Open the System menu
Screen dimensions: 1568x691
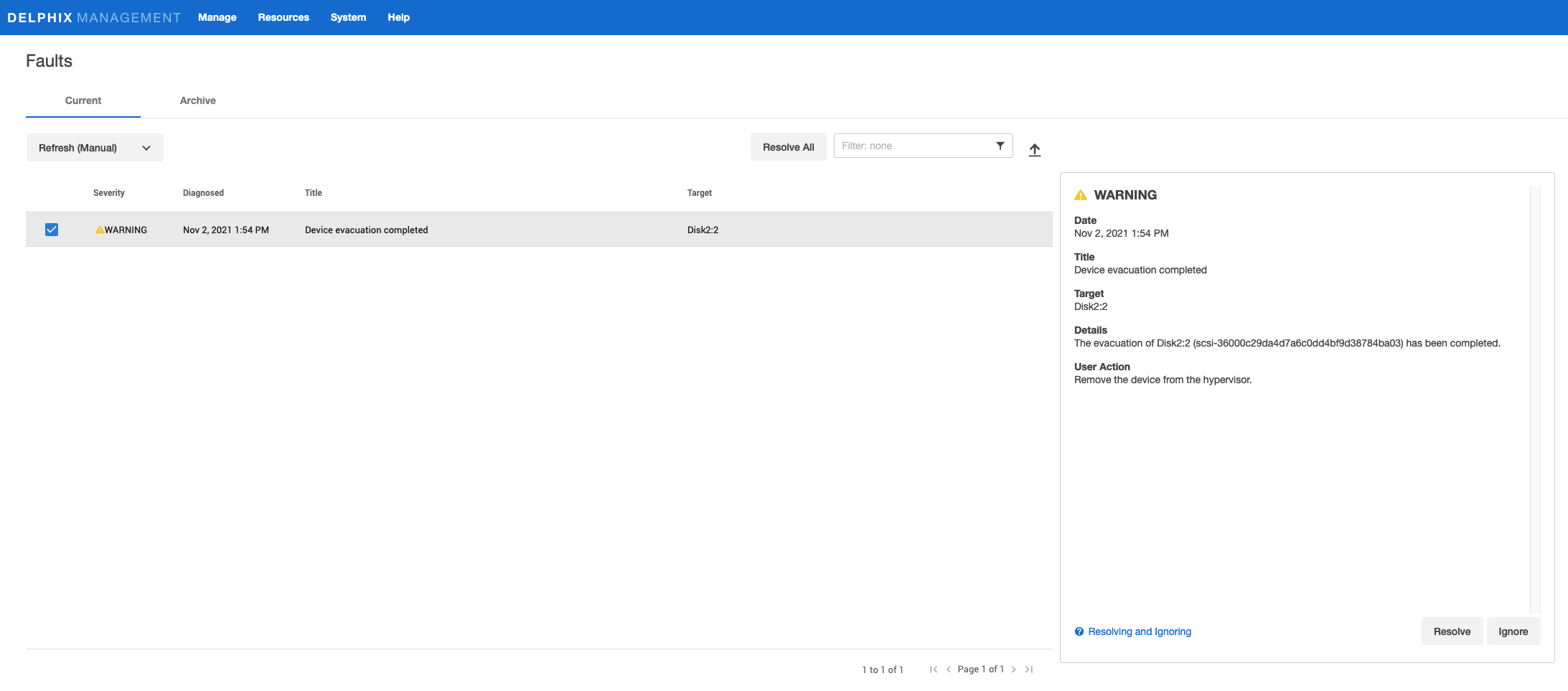(x=348, y=17)
